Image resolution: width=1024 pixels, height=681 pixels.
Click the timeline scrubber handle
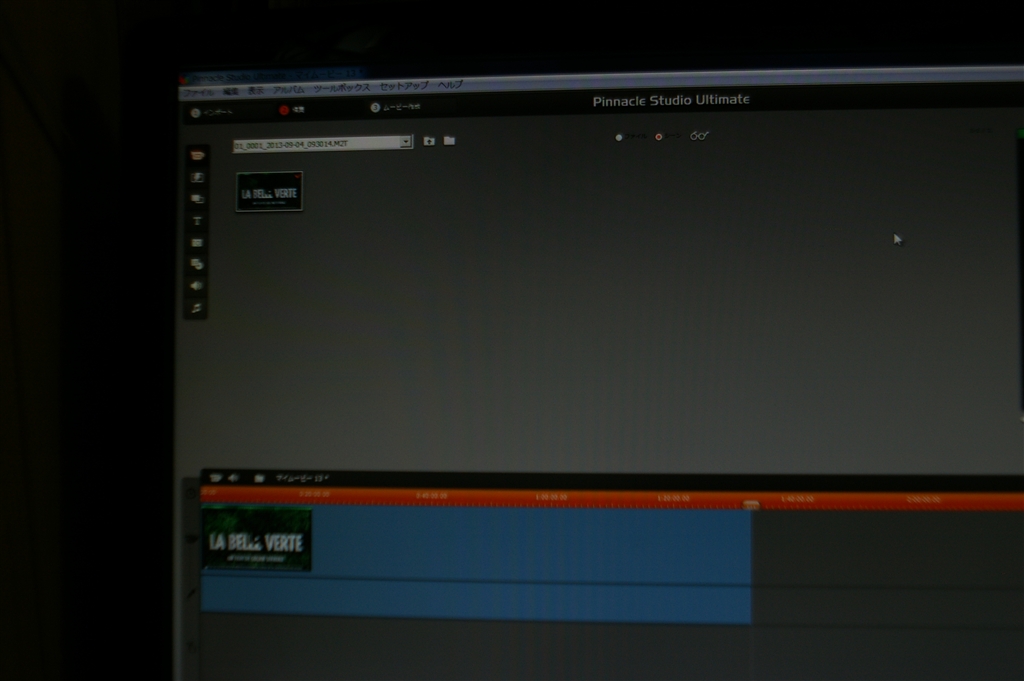click(751, 505)
